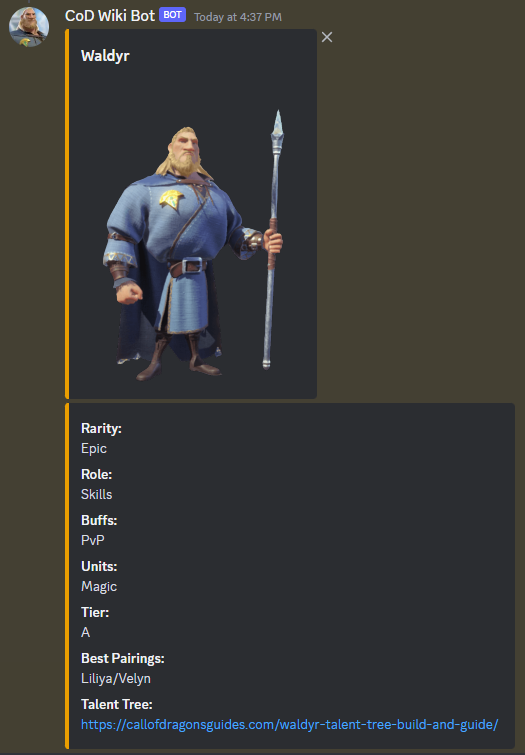Select the Liliya/Velyn pairing text

116,678
